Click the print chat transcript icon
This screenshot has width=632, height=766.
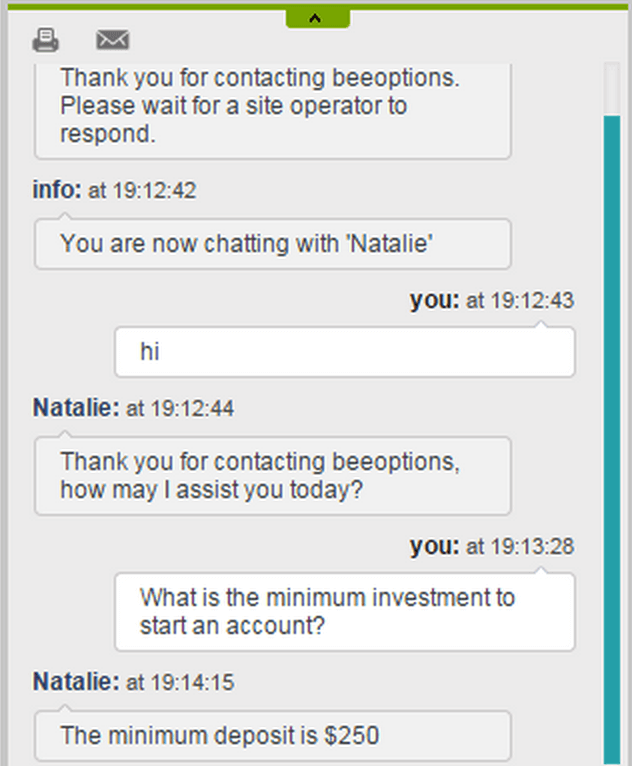click(x=45, y=40)
